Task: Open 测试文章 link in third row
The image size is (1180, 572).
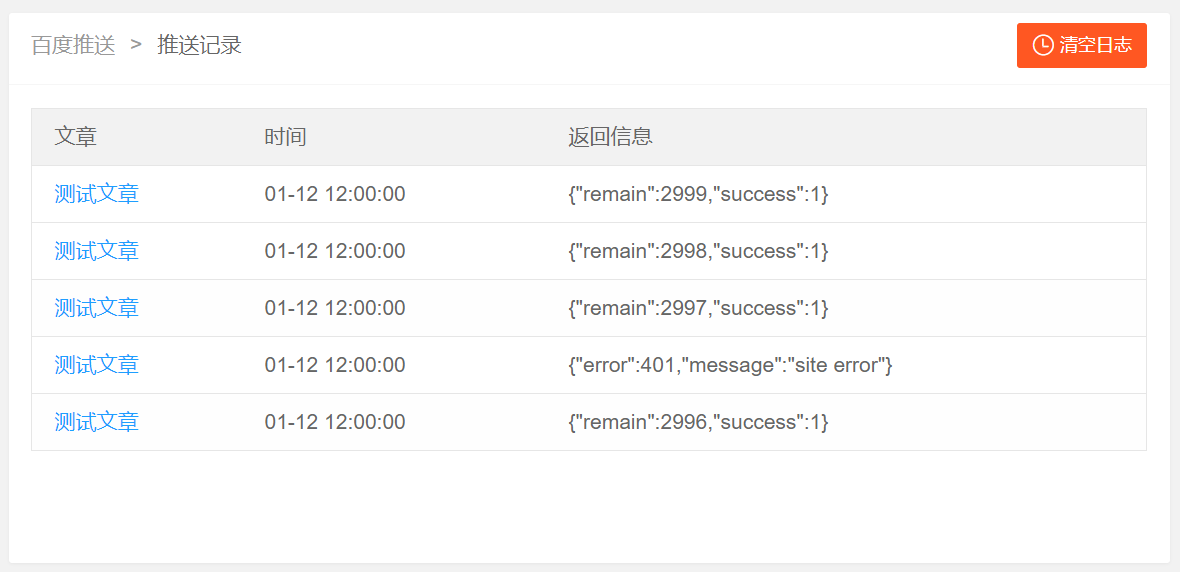Action: (x=96, y=308)
